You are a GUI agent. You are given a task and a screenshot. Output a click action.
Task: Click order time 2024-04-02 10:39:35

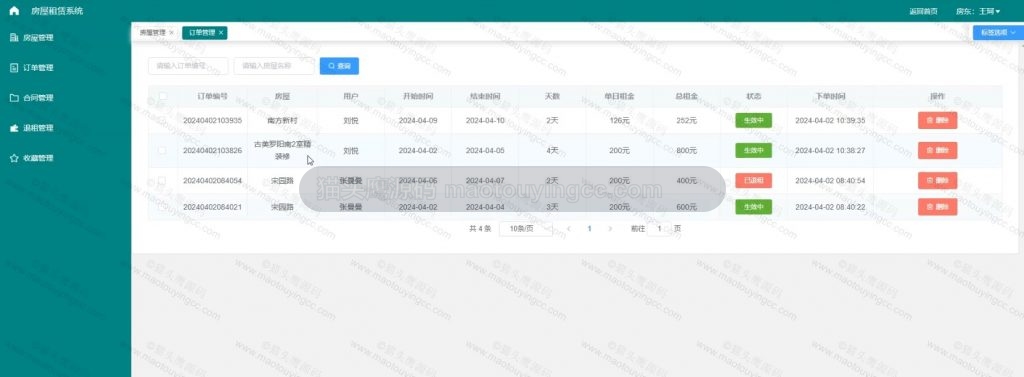coord(830,120)
